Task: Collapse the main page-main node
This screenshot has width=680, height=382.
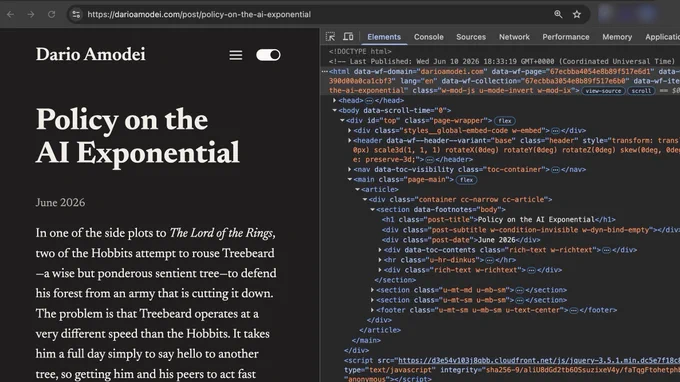Action: tap(350, 180)
